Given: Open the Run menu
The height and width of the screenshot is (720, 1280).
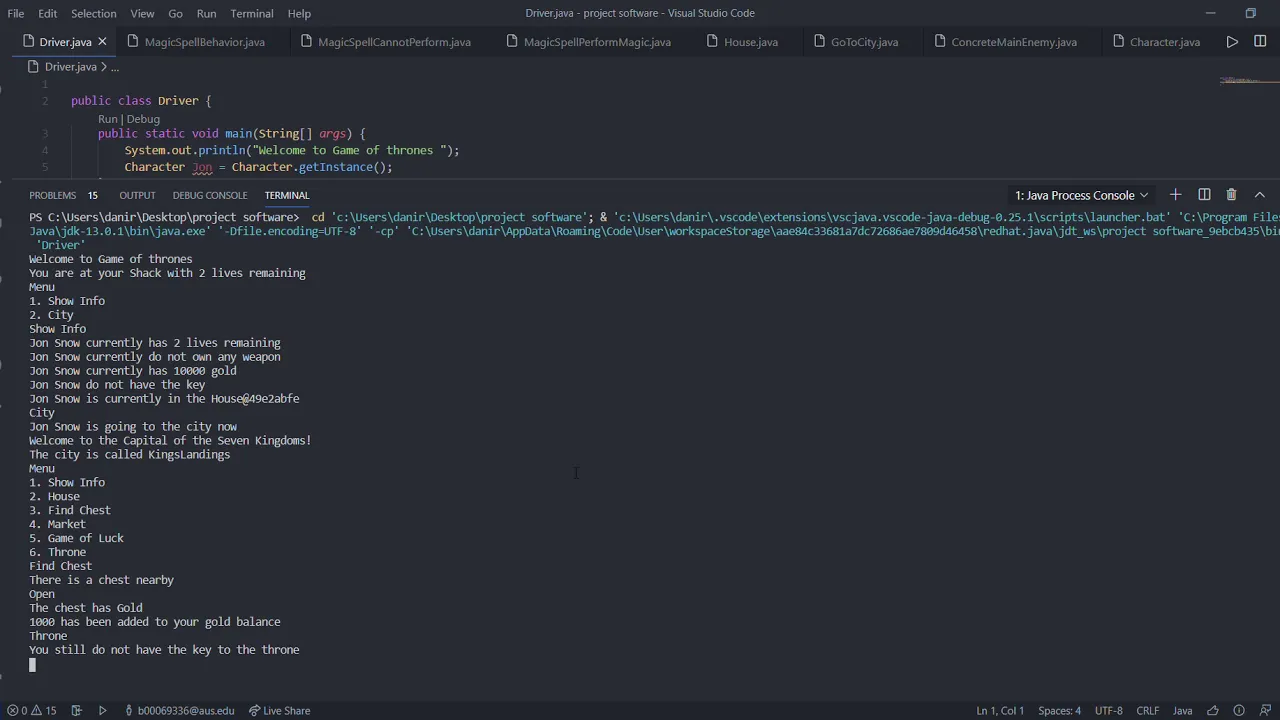Looking at the screenshot, I should tap(206, 13).
